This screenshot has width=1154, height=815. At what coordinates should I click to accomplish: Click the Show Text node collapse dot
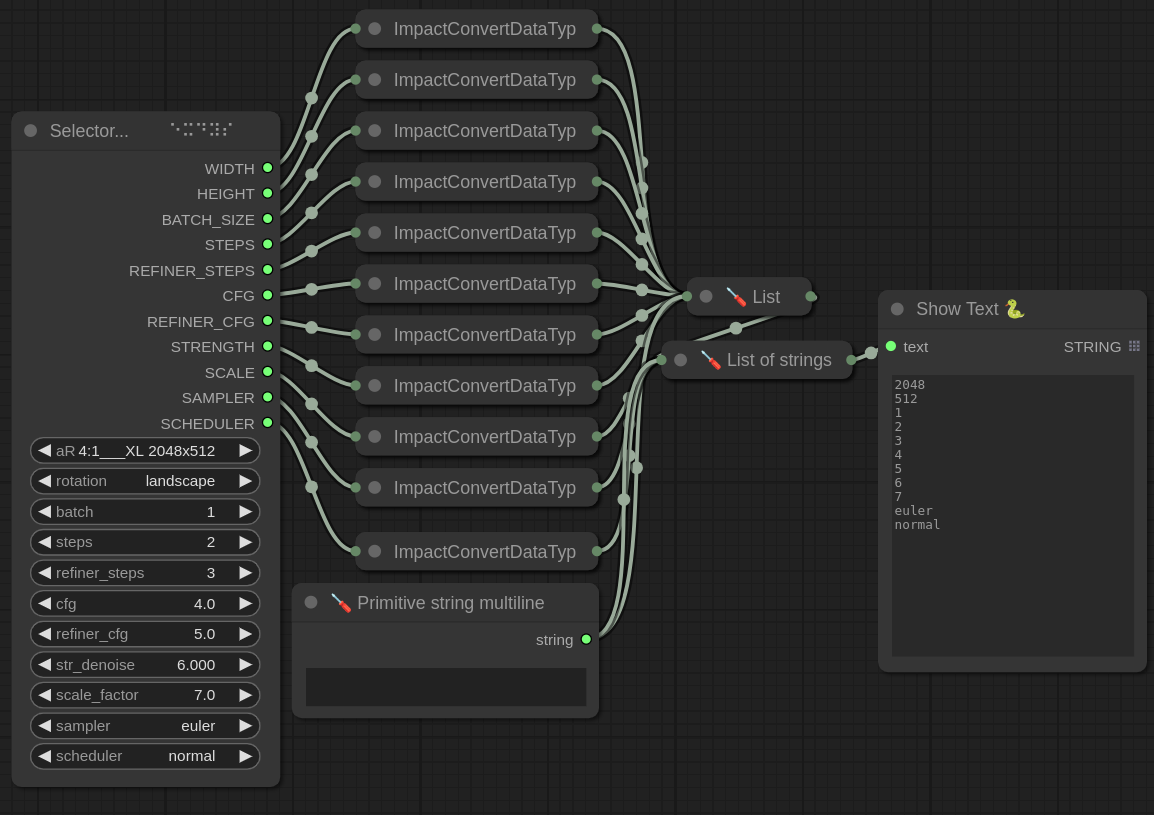click(897, 309)
